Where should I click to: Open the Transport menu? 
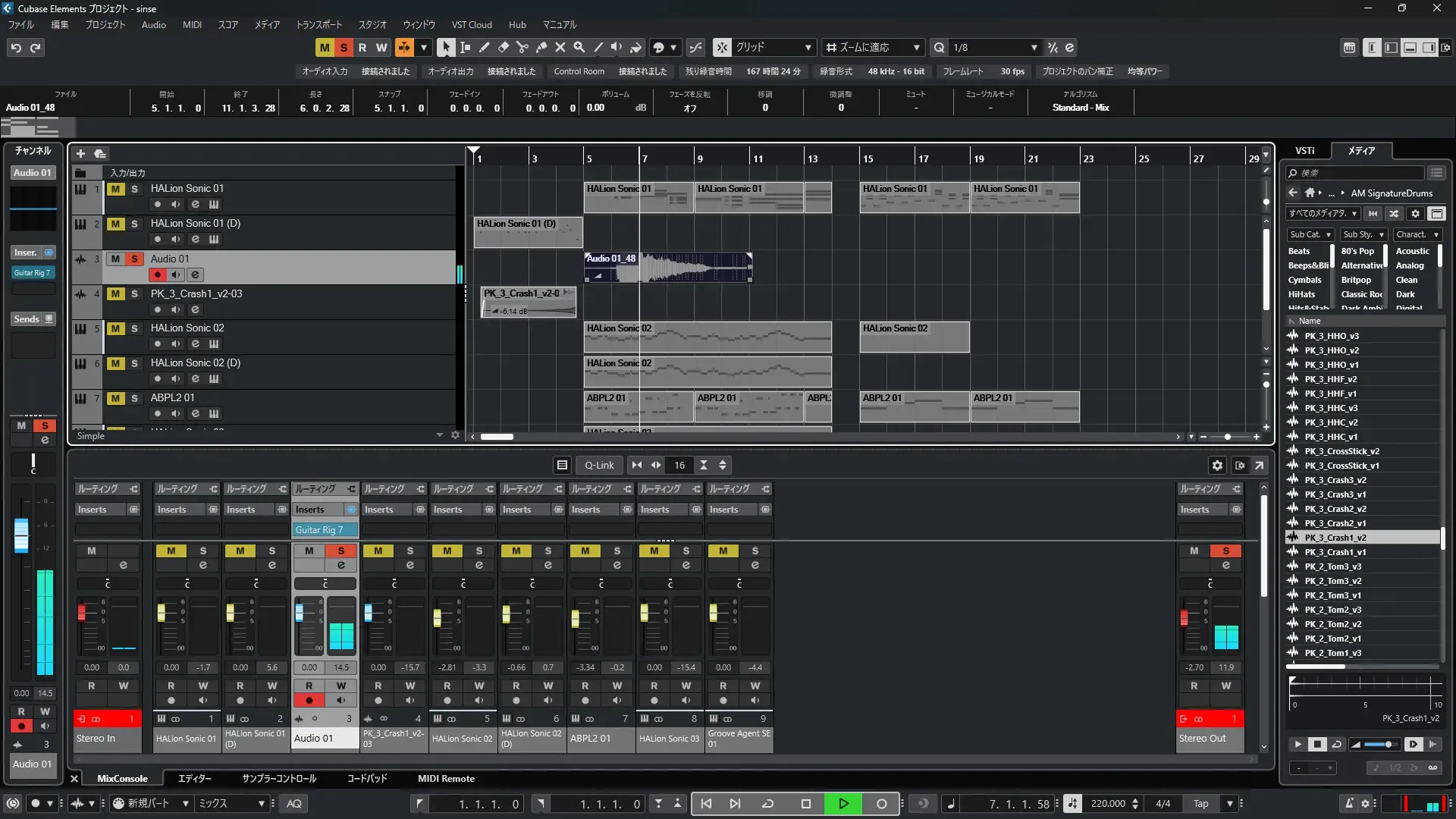click(x=318, y=25)
